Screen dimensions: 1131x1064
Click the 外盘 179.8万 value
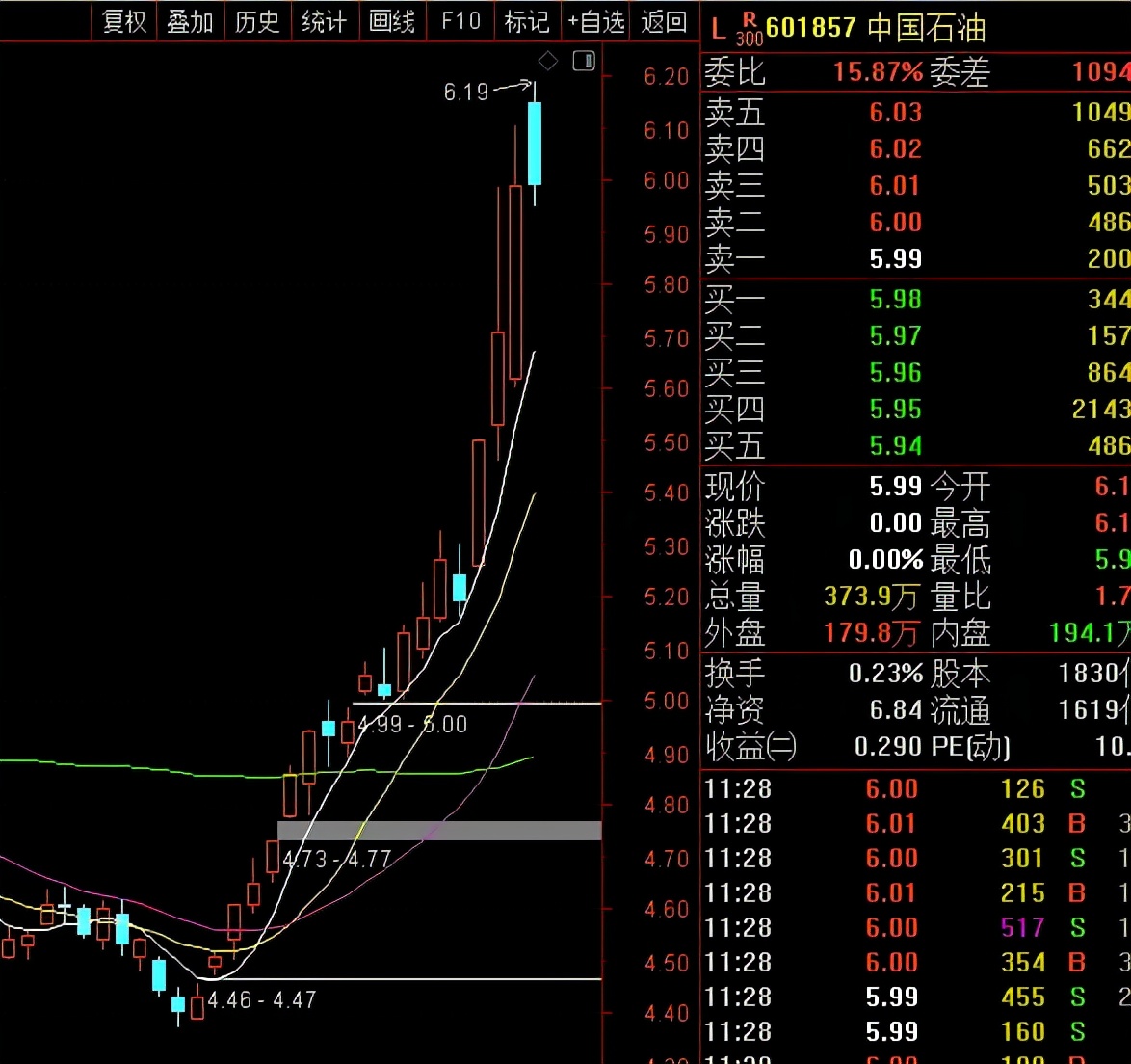coord(871,633)
